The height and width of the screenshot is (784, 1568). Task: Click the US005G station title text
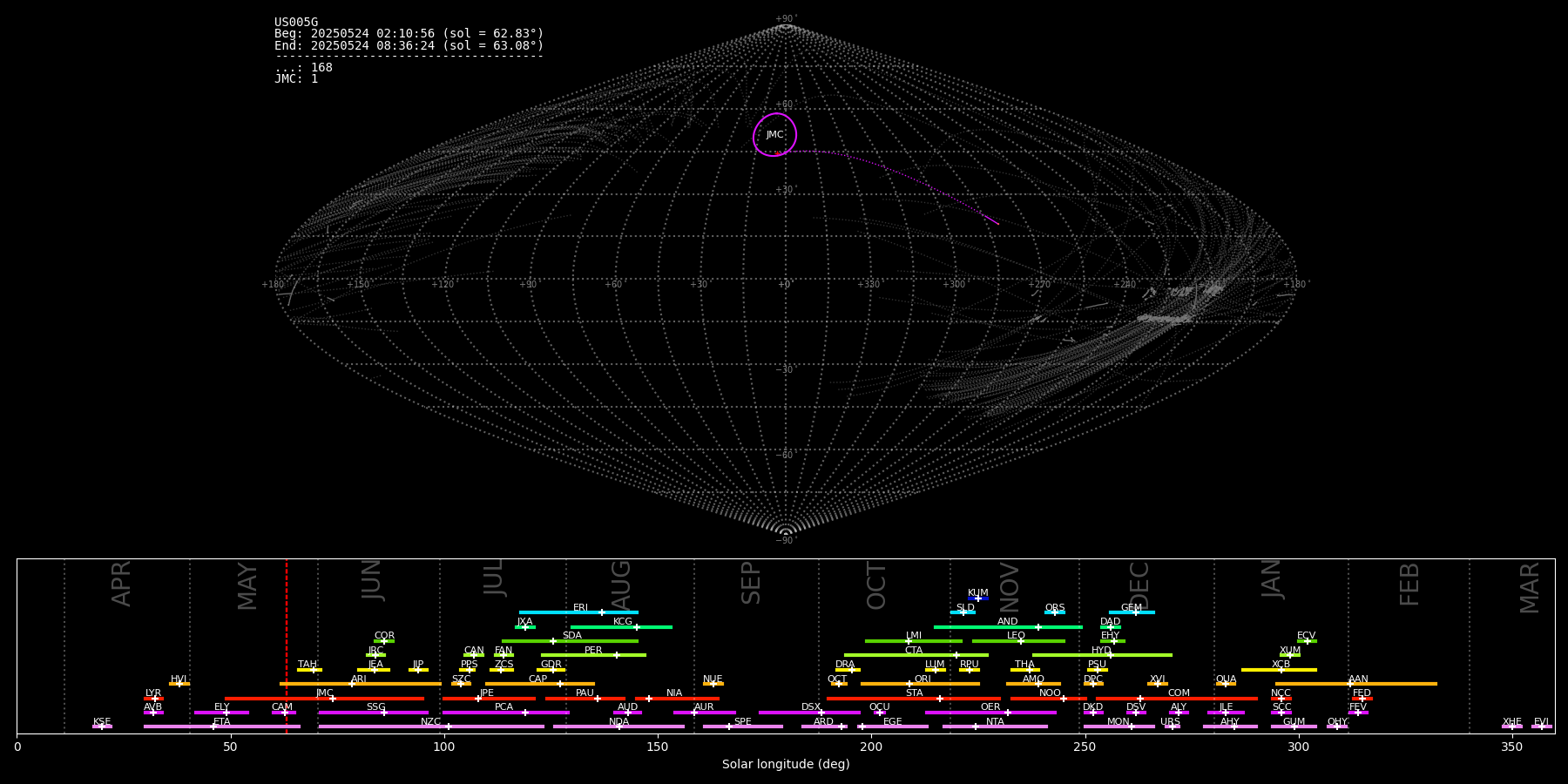(x=296, y=23)
